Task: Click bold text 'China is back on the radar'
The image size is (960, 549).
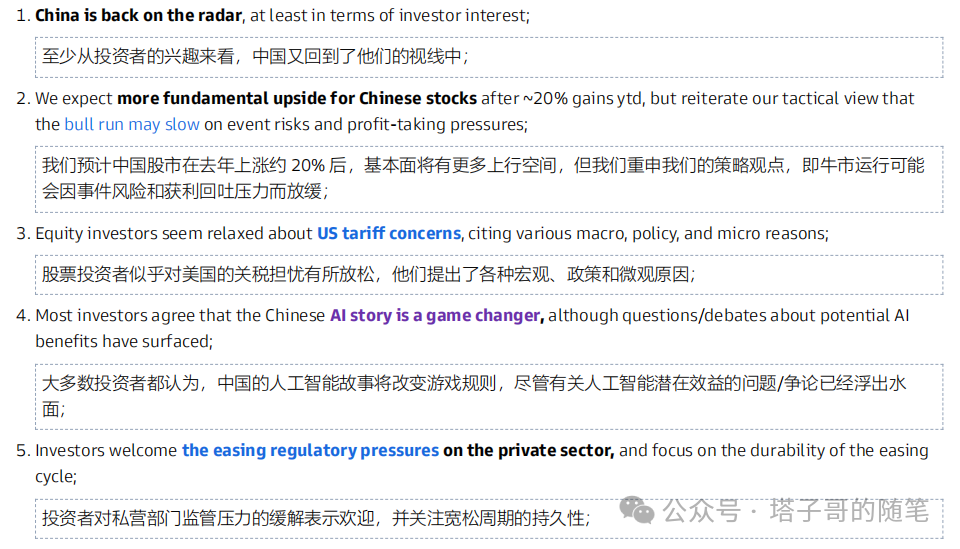Action: pos(138,15)
